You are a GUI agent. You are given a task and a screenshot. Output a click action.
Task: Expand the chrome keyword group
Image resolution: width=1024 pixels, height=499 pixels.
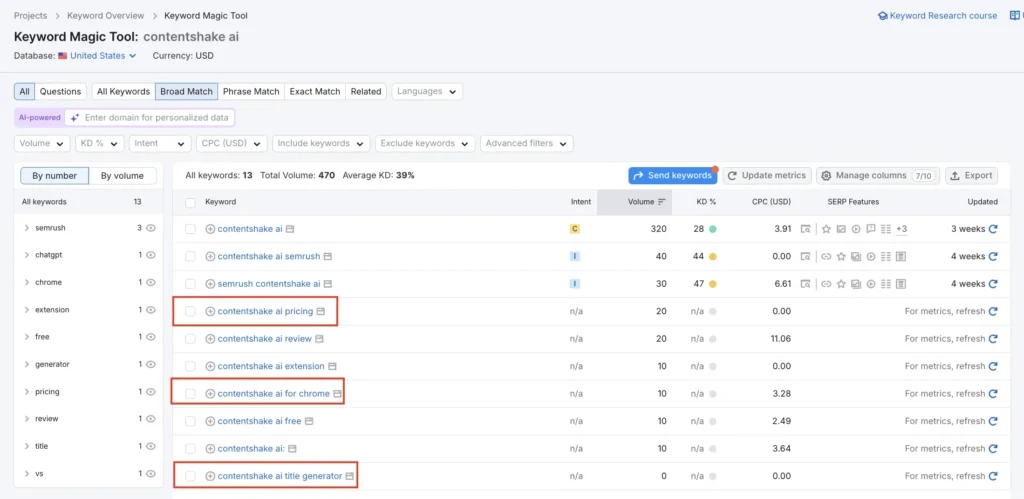pyautogui.click(x=27, y=282)
